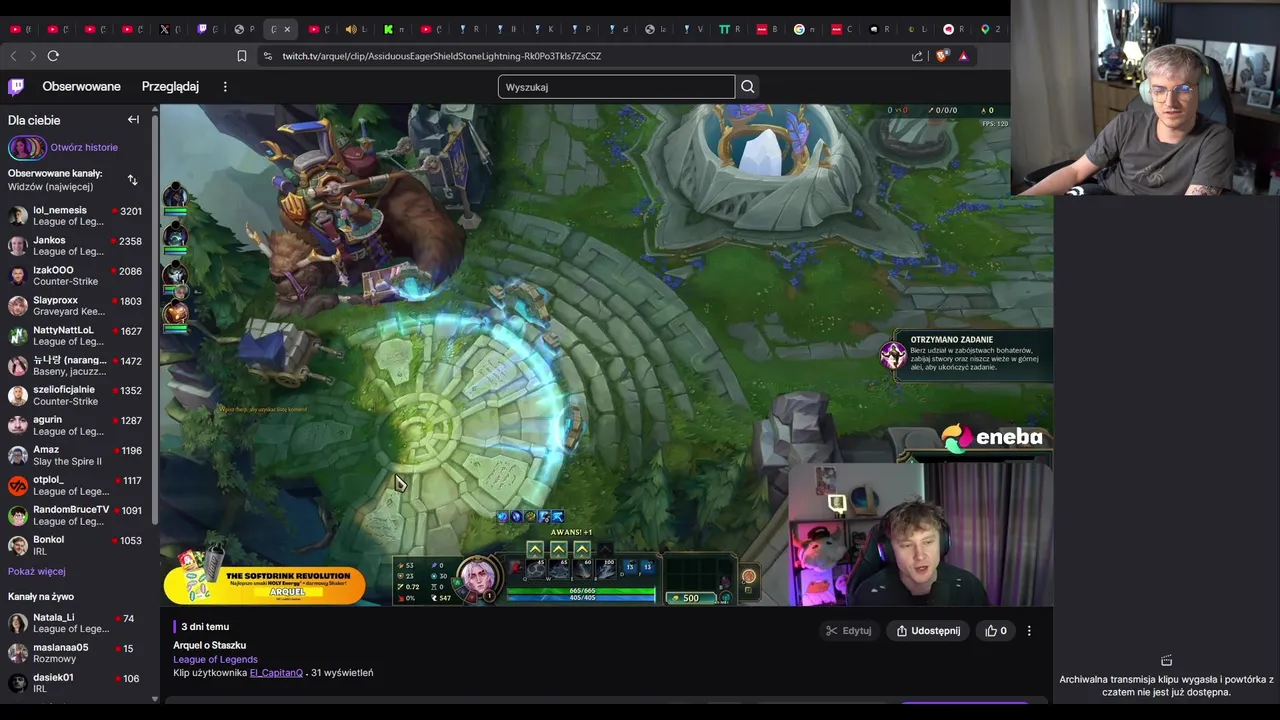
Task: Open Bonkol channel in sidebar
Action: 77,546
